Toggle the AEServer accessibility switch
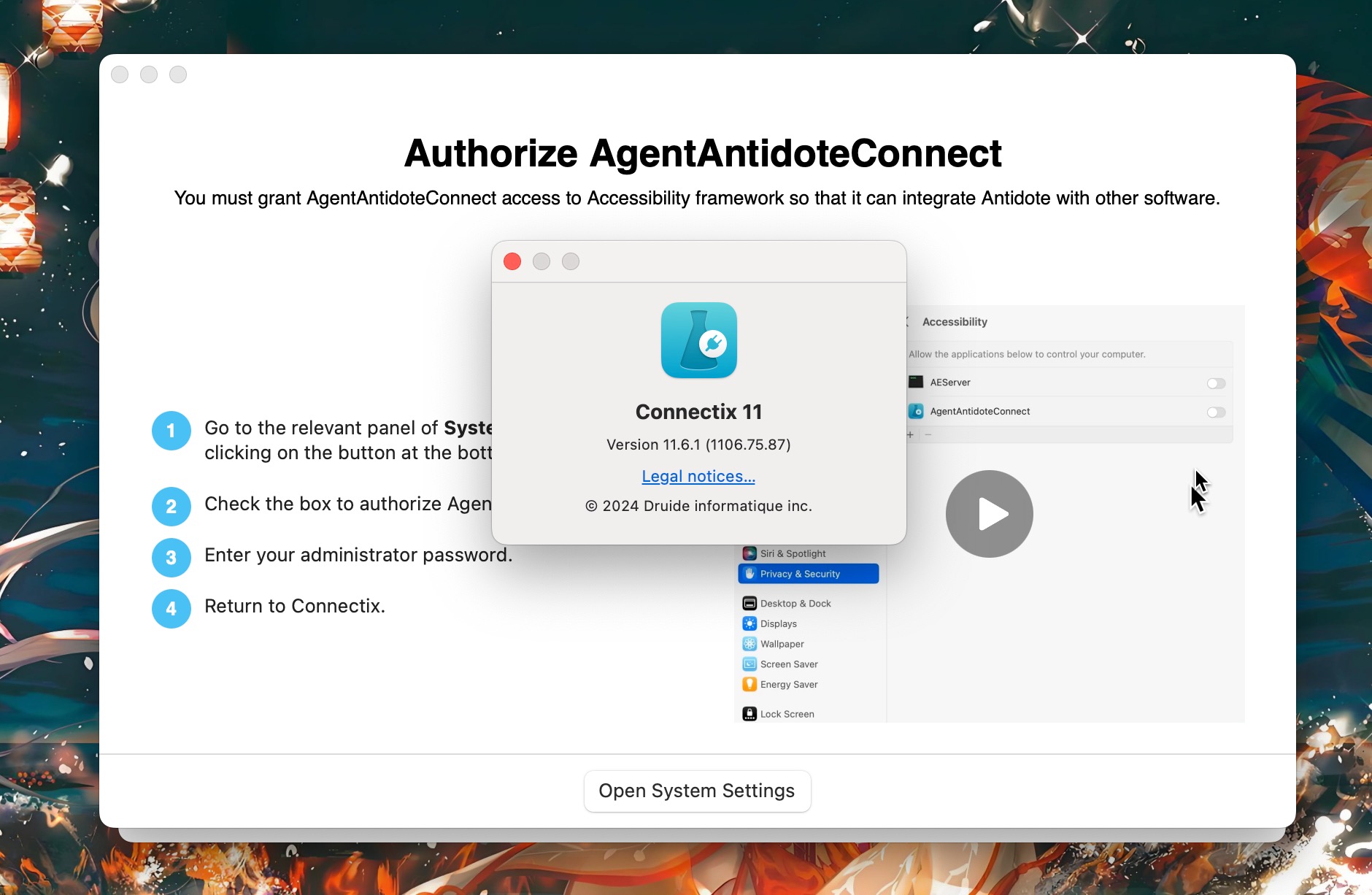The image size is (1372, 895). 1216,383
